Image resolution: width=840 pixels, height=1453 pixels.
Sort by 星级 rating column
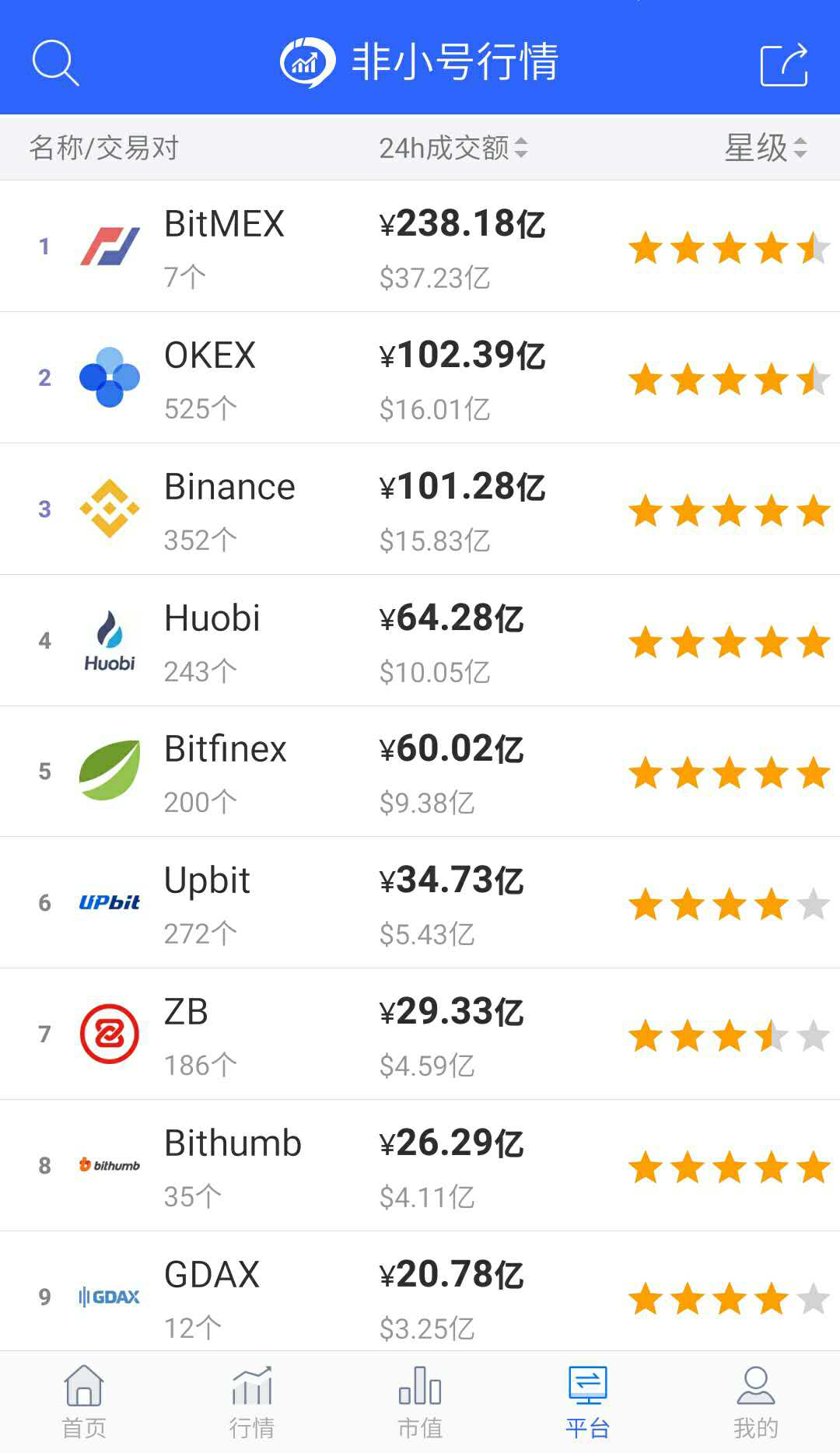click(765, 148)
